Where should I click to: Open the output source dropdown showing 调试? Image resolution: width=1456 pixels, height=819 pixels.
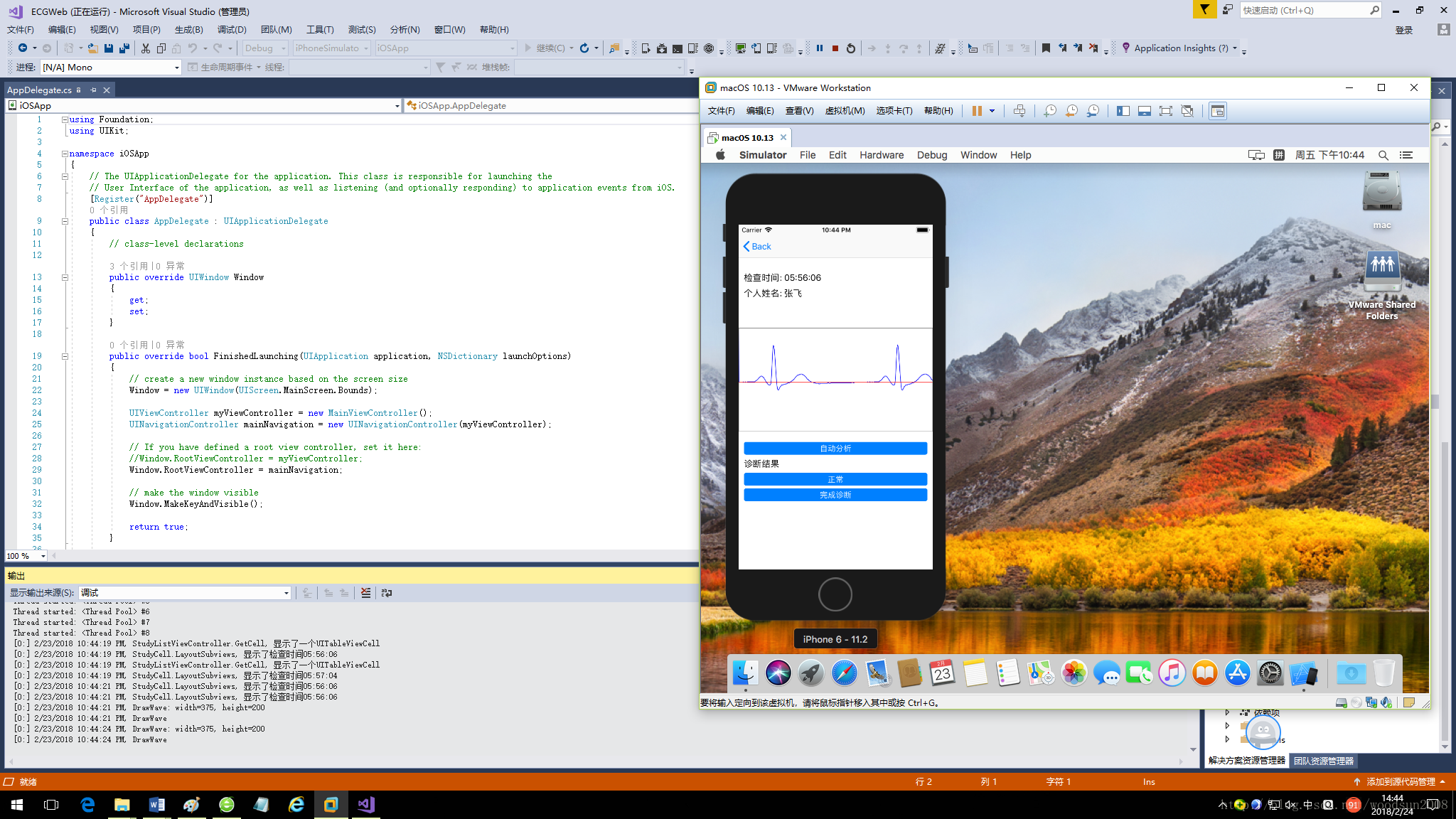pos(184,593)
